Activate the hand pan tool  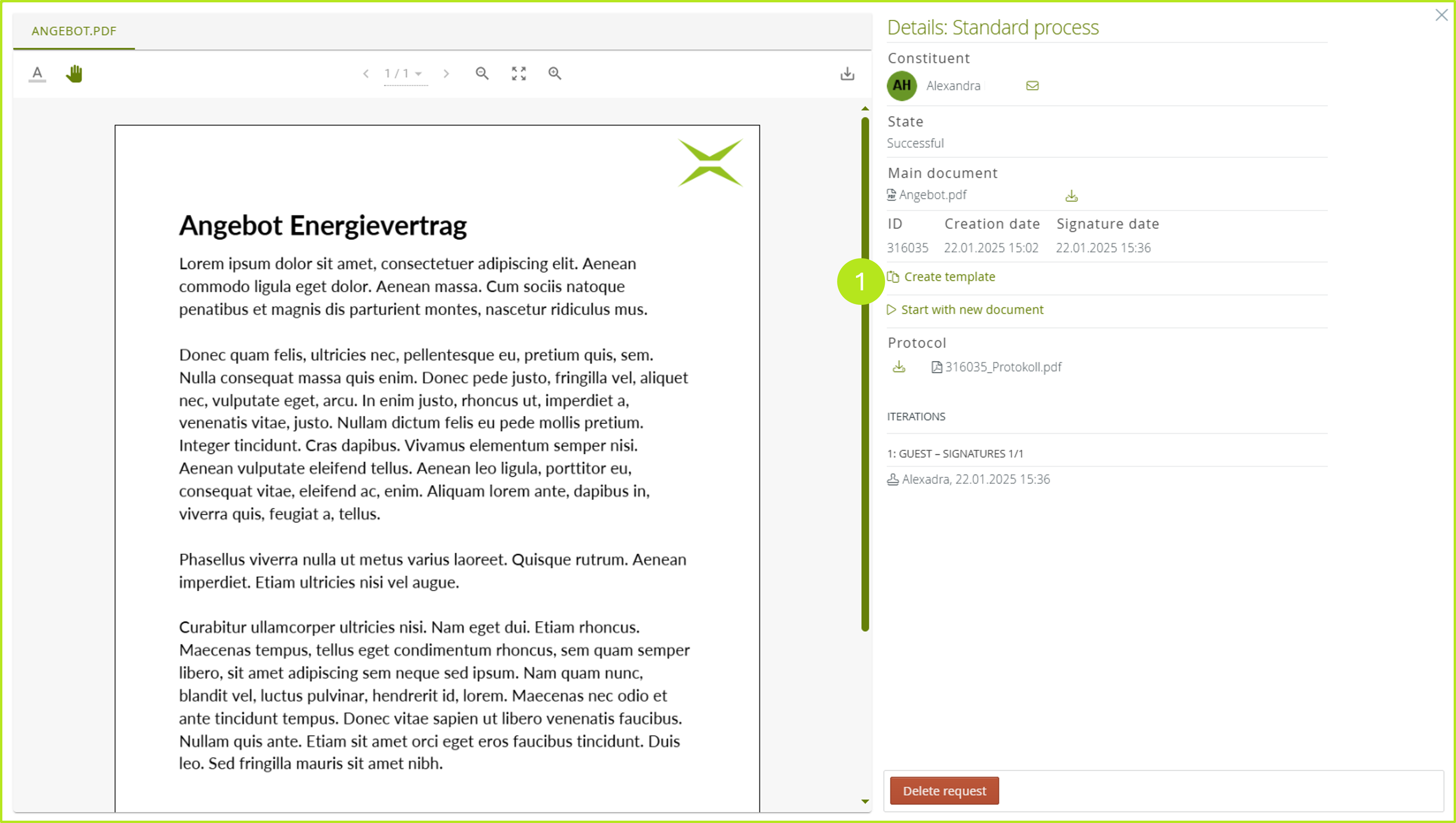74,73
